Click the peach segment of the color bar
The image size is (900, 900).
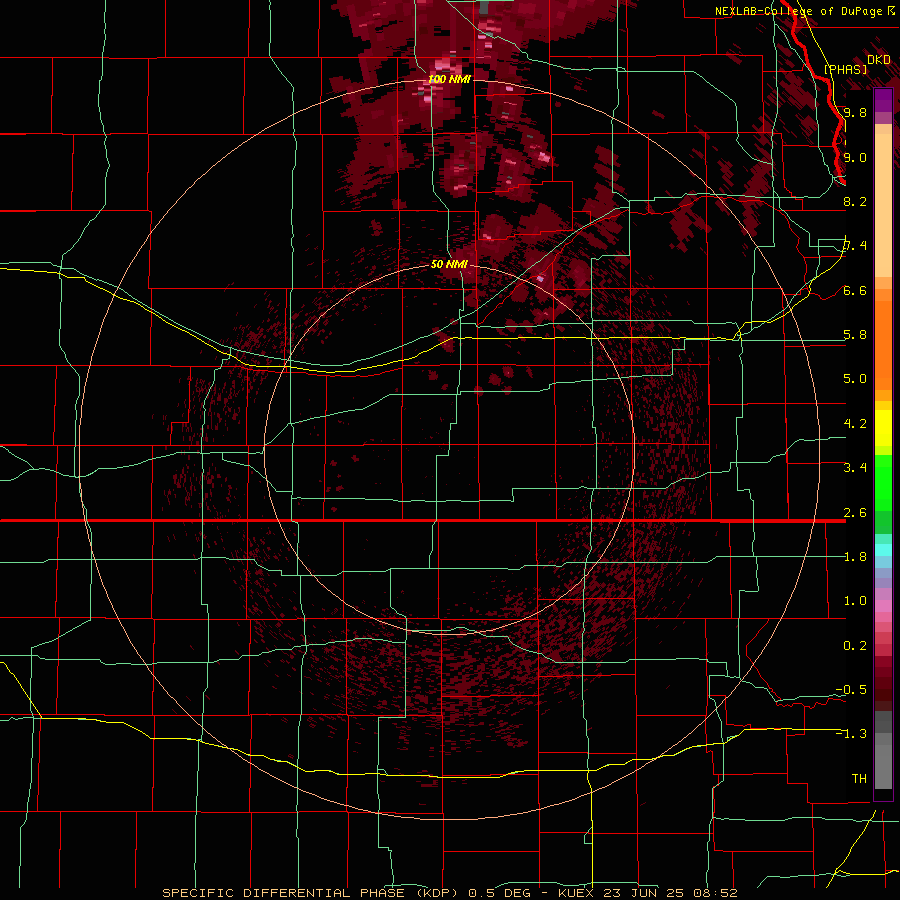883,201
